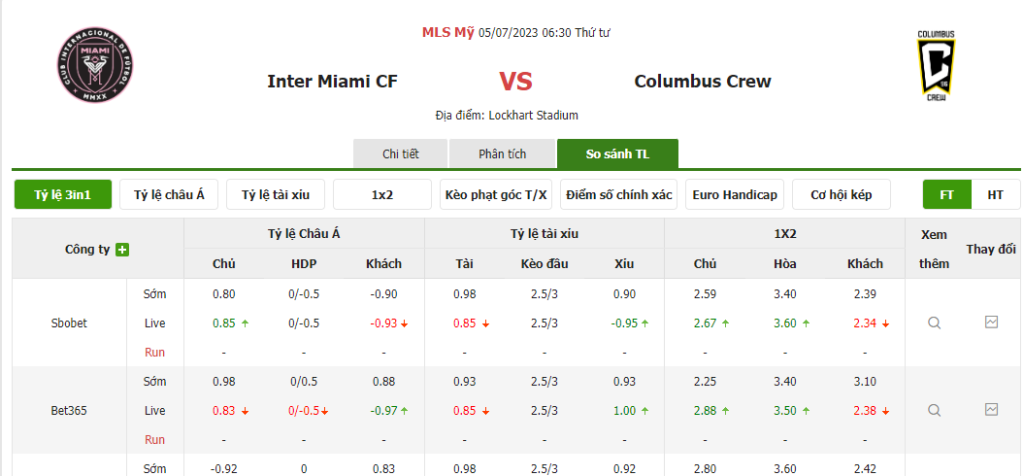Select the Tỷ lệ 3in1 filter
The image size is (1024, 476).
click(62, 195)
